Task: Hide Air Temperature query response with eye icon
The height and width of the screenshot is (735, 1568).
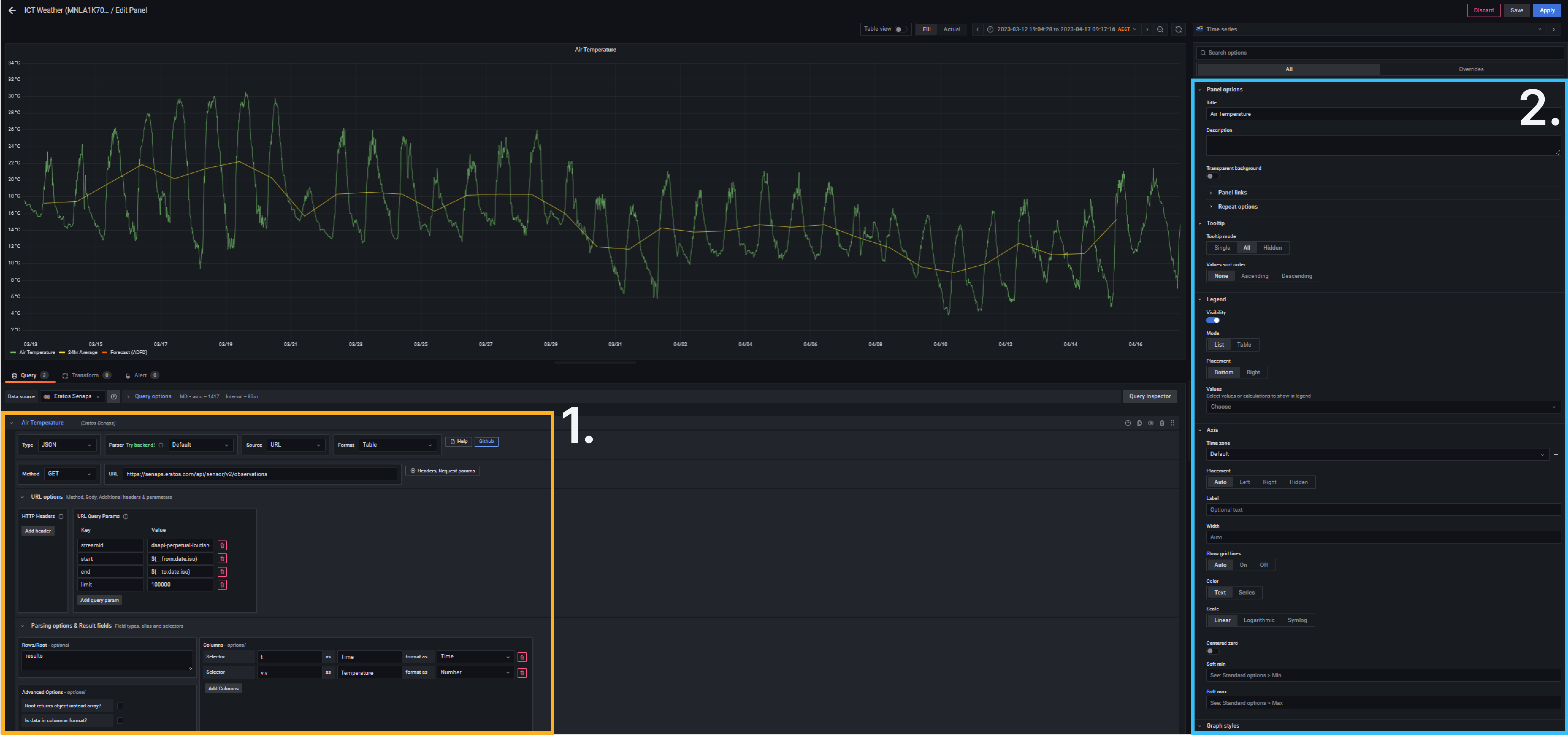Action: [1150, 423]
